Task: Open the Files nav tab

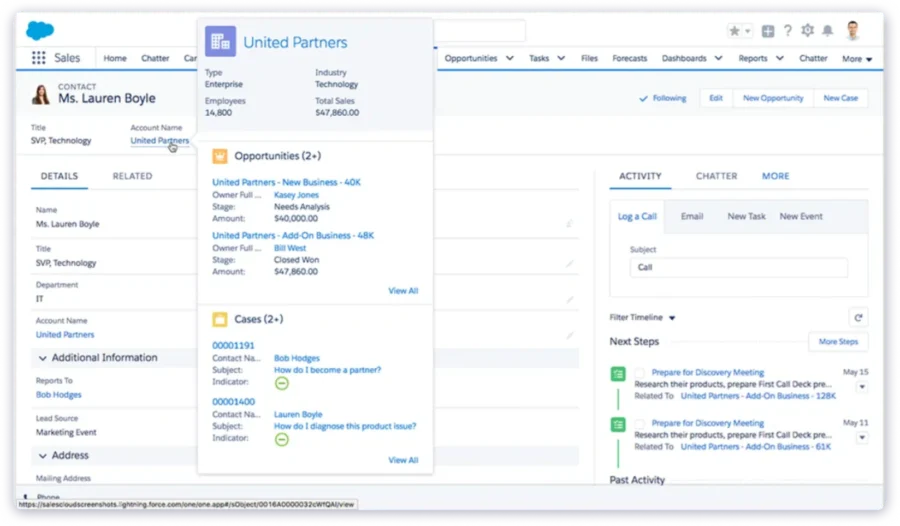Action: pyautogui.click(x=589, y=58)
